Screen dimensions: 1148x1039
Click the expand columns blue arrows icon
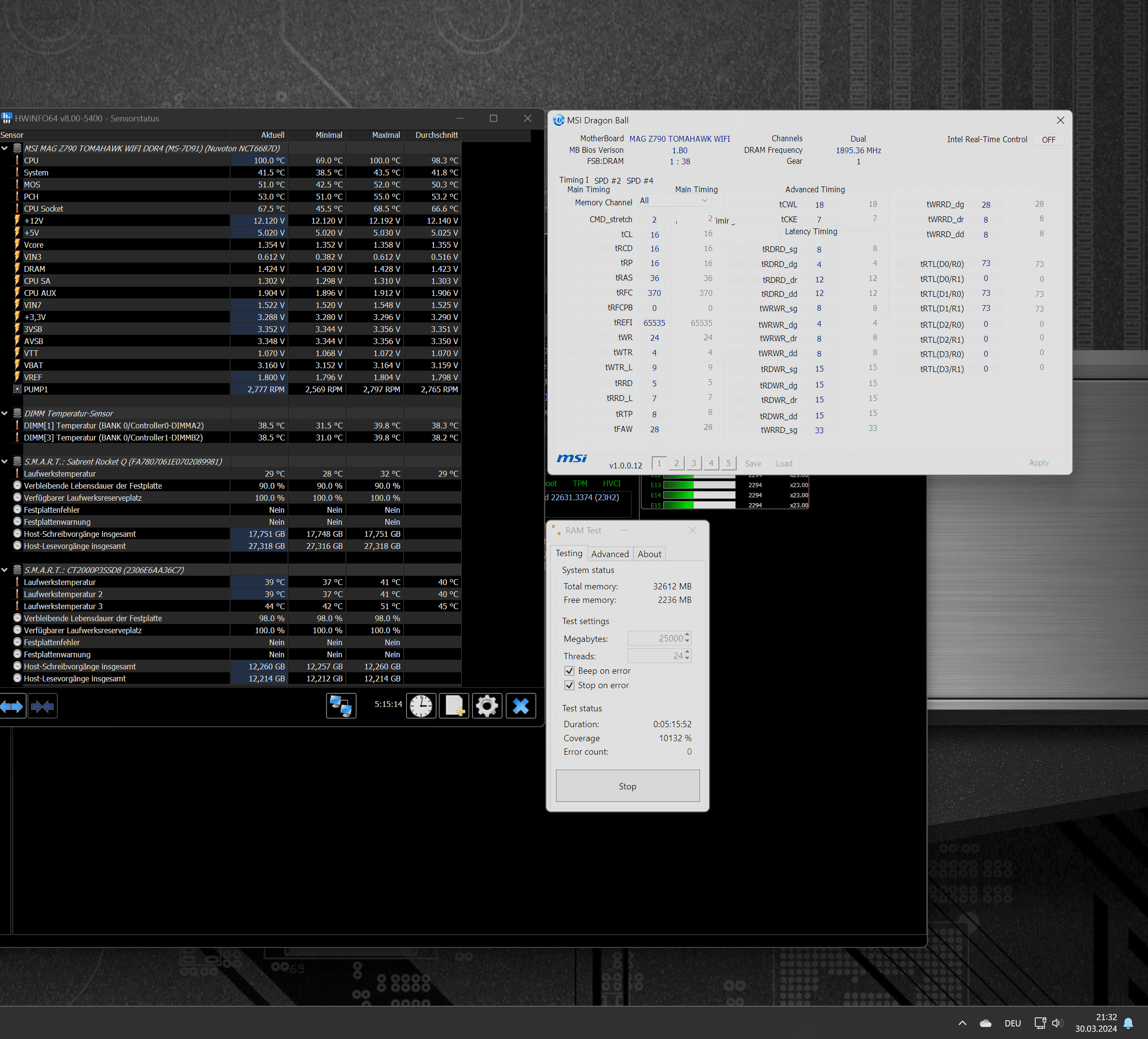coord(12,707)
